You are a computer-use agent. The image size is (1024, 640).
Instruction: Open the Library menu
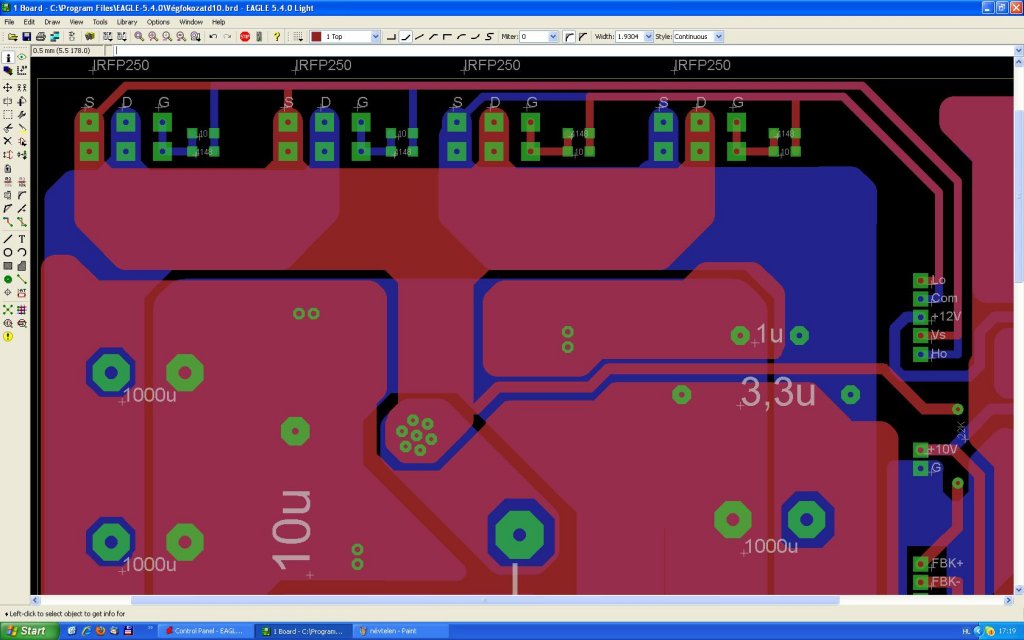127,22
